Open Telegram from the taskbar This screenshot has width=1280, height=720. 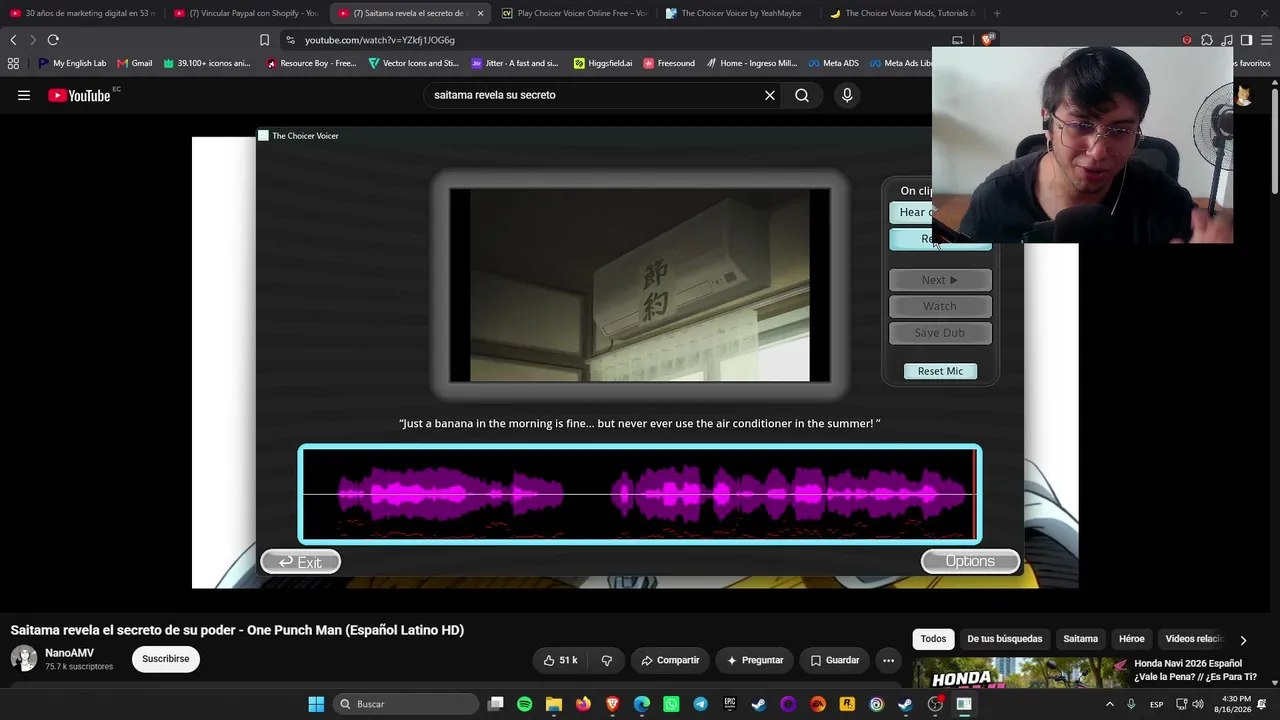[700, 704]
